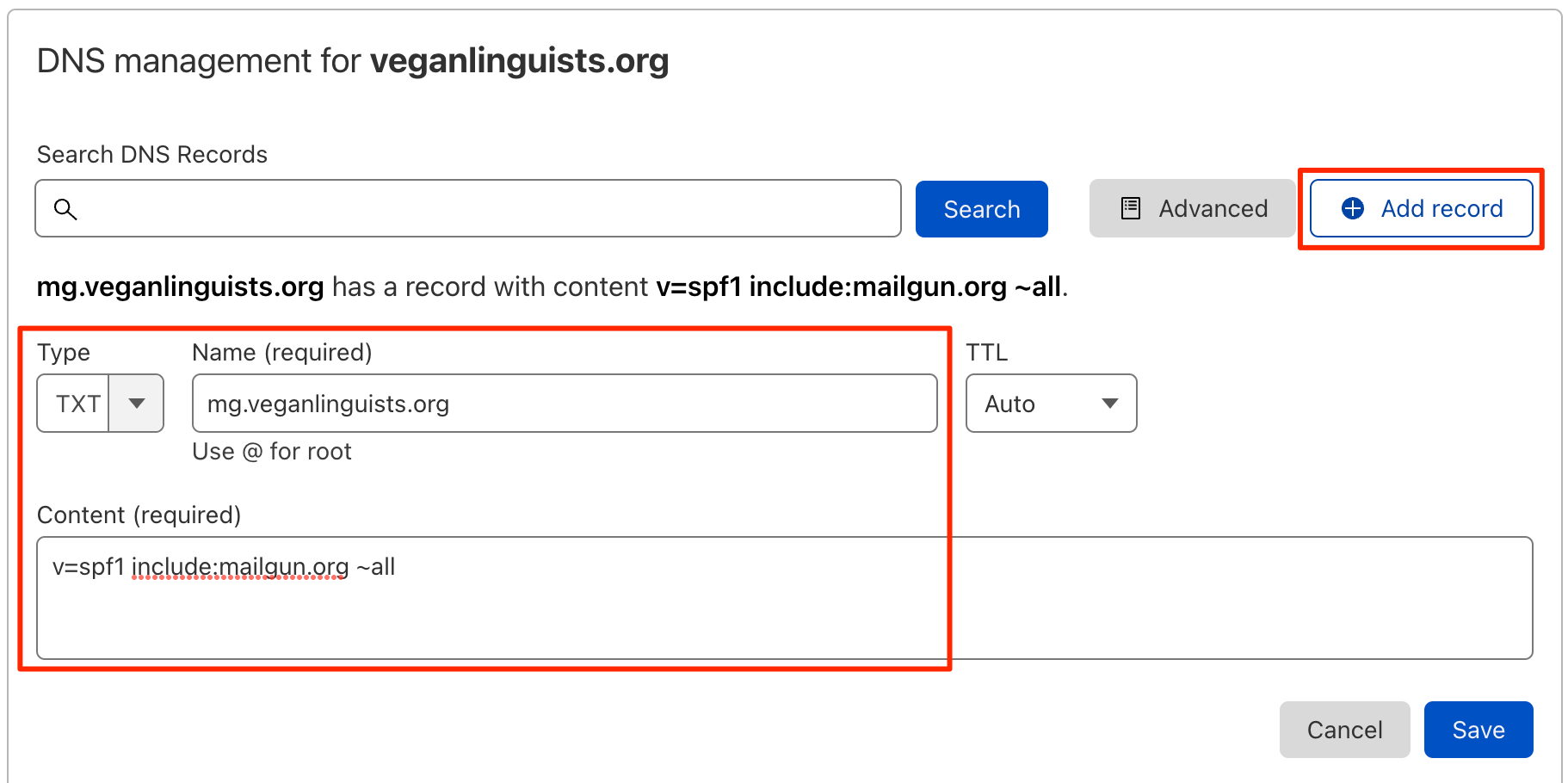
Task: Click the SPF value text in Content
Action: tap(224, 566)
